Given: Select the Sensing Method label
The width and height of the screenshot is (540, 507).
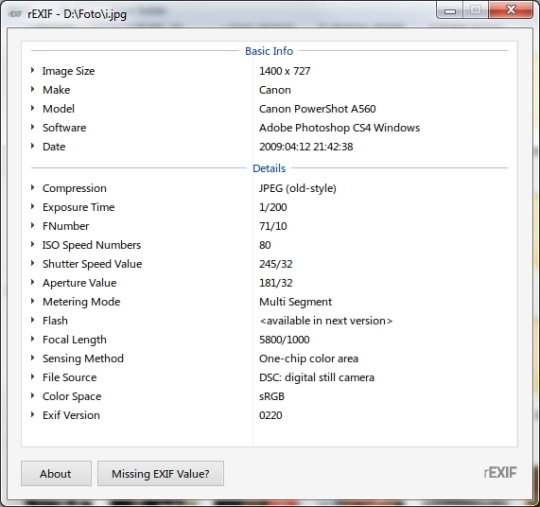Looking at the screenshot, I should pos(83,359).
